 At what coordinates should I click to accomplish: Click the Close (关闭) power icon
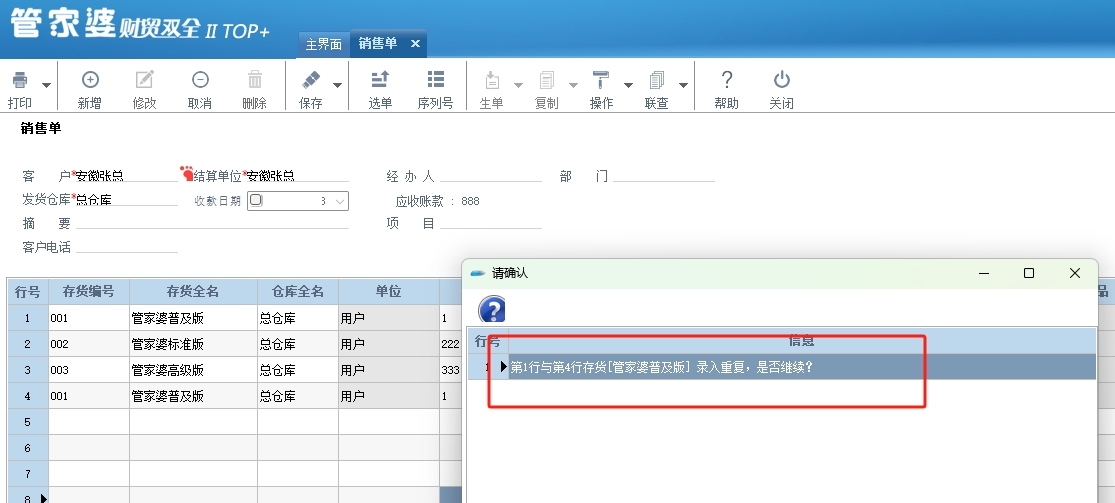[x=781, y=80]
